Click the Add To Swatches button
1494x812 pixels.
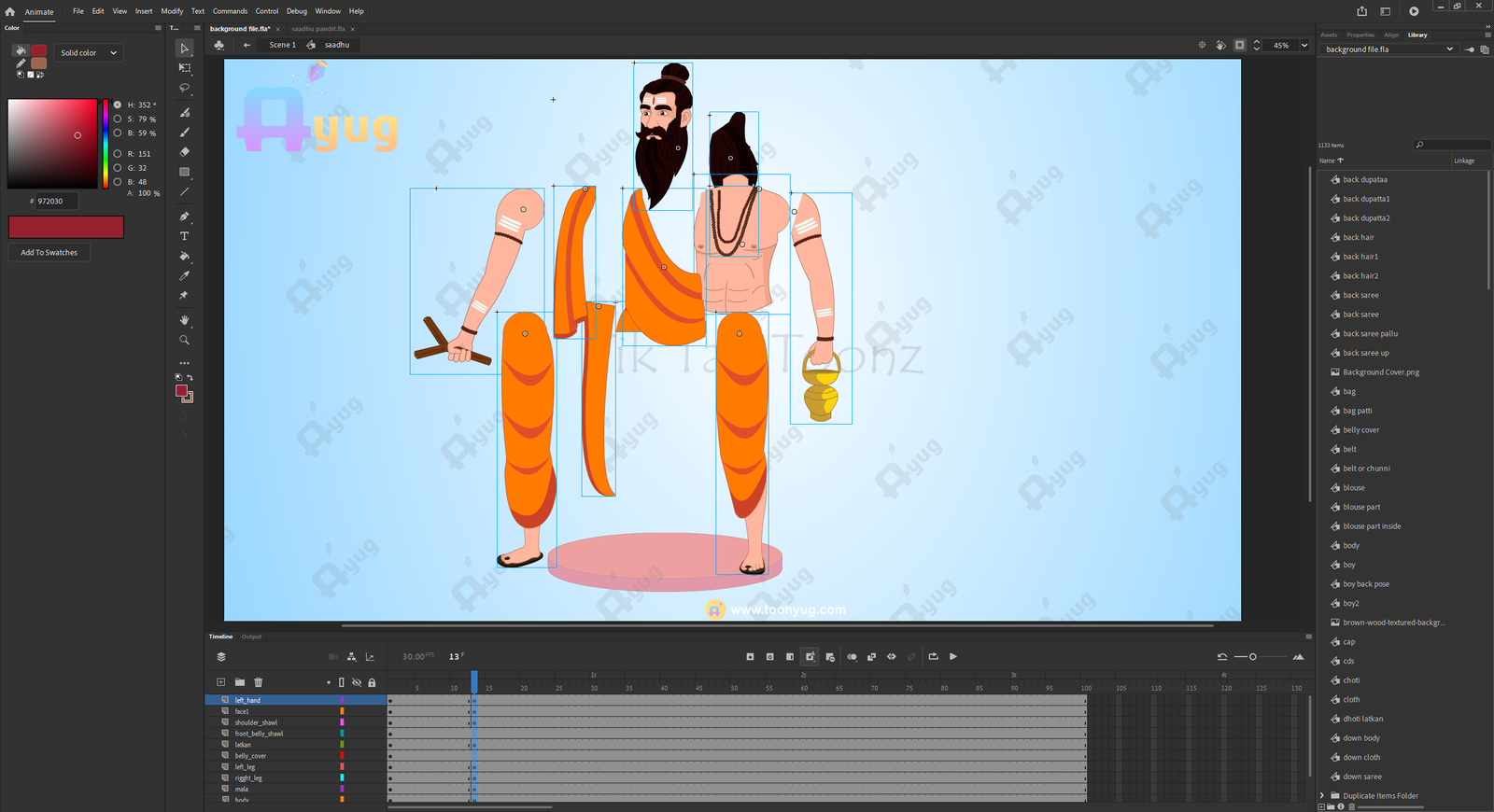pos(49,253)
